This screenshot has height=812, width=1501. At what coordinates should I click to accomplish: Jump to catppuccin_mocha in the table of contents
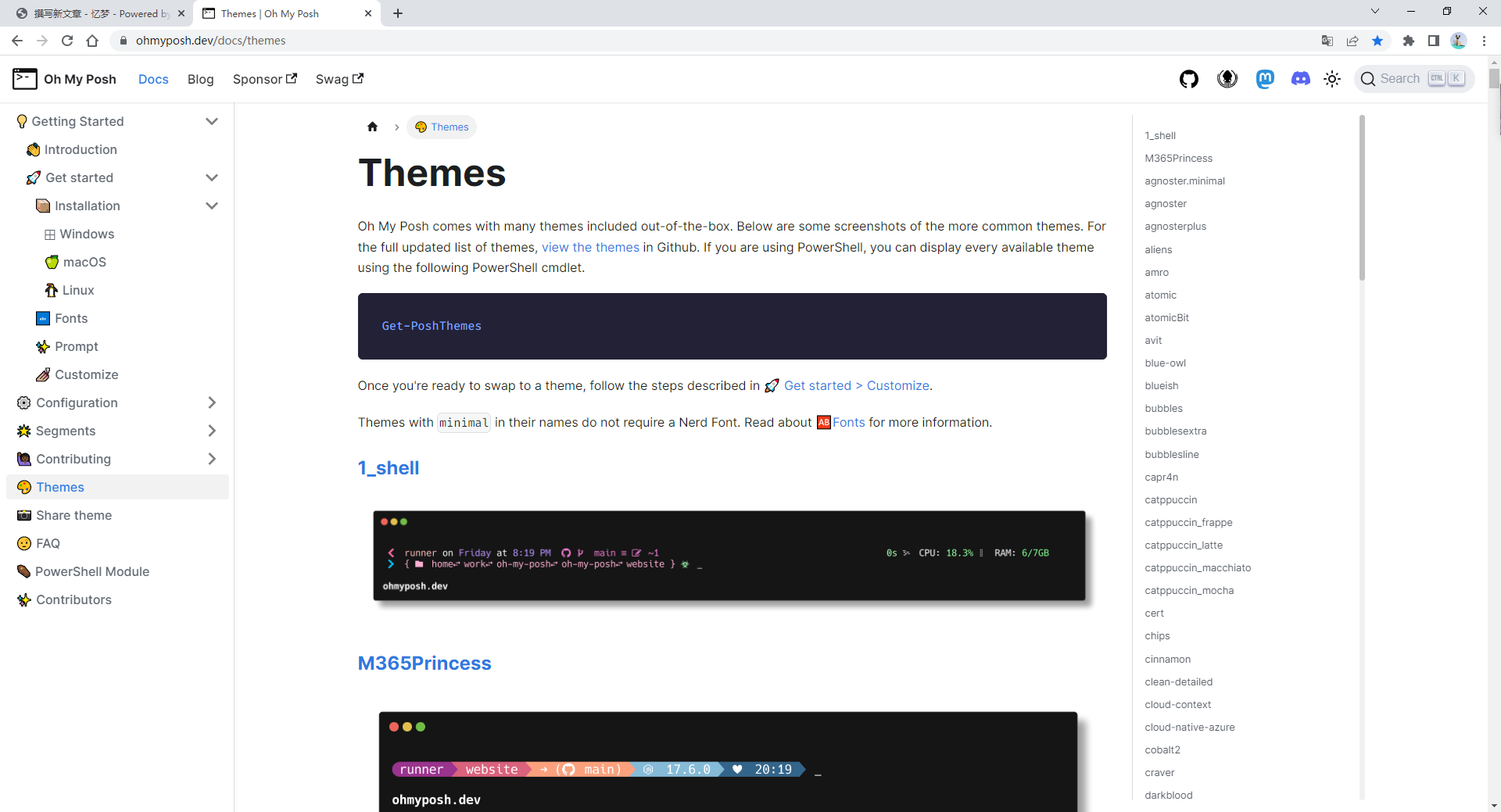pos(1189,590)
